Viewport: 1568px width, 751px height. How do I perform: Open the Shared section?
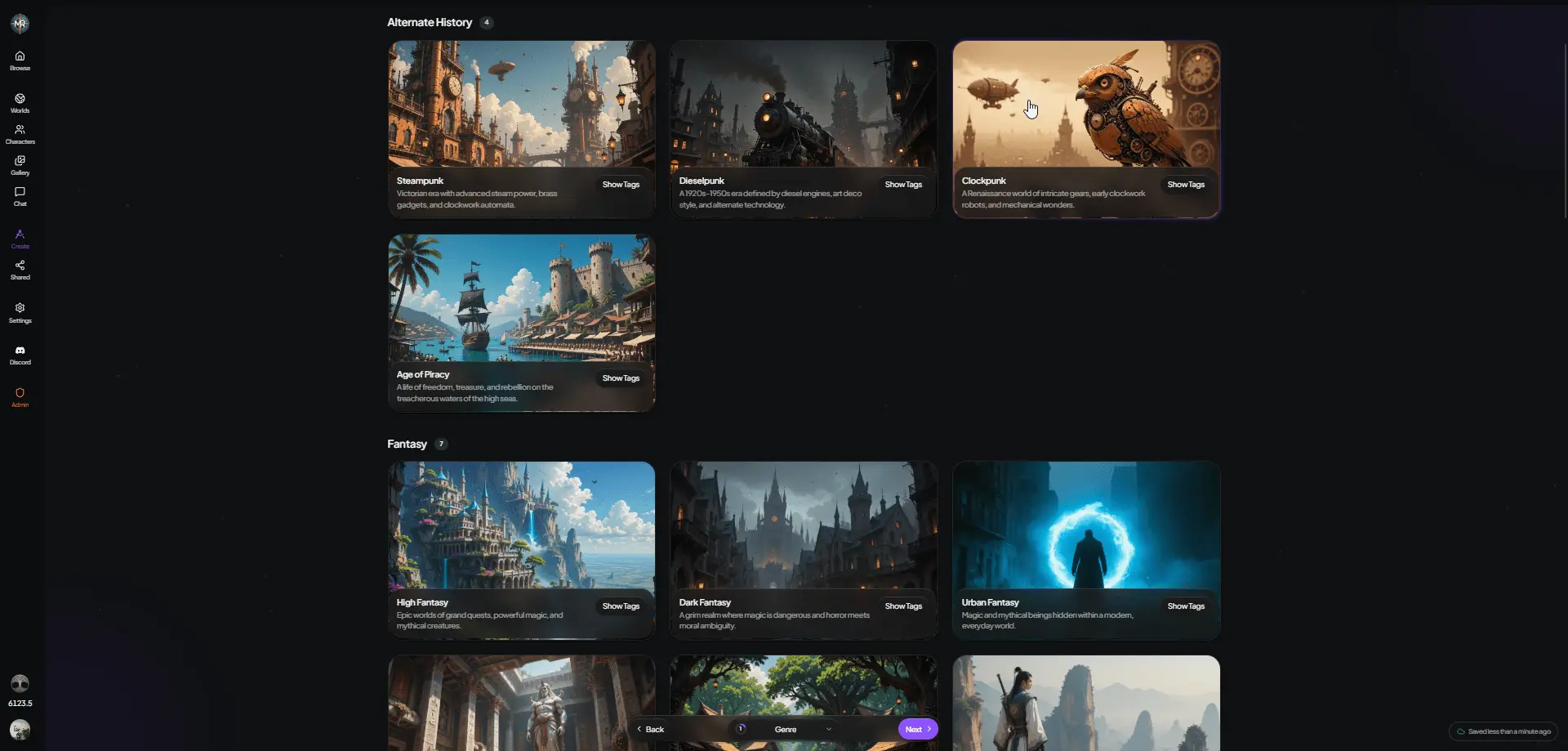[20, 270]
